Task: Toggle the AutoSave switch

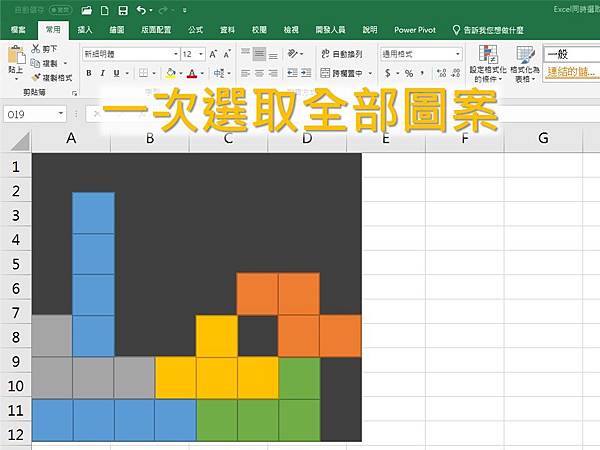Action: [x=60, y=10]
